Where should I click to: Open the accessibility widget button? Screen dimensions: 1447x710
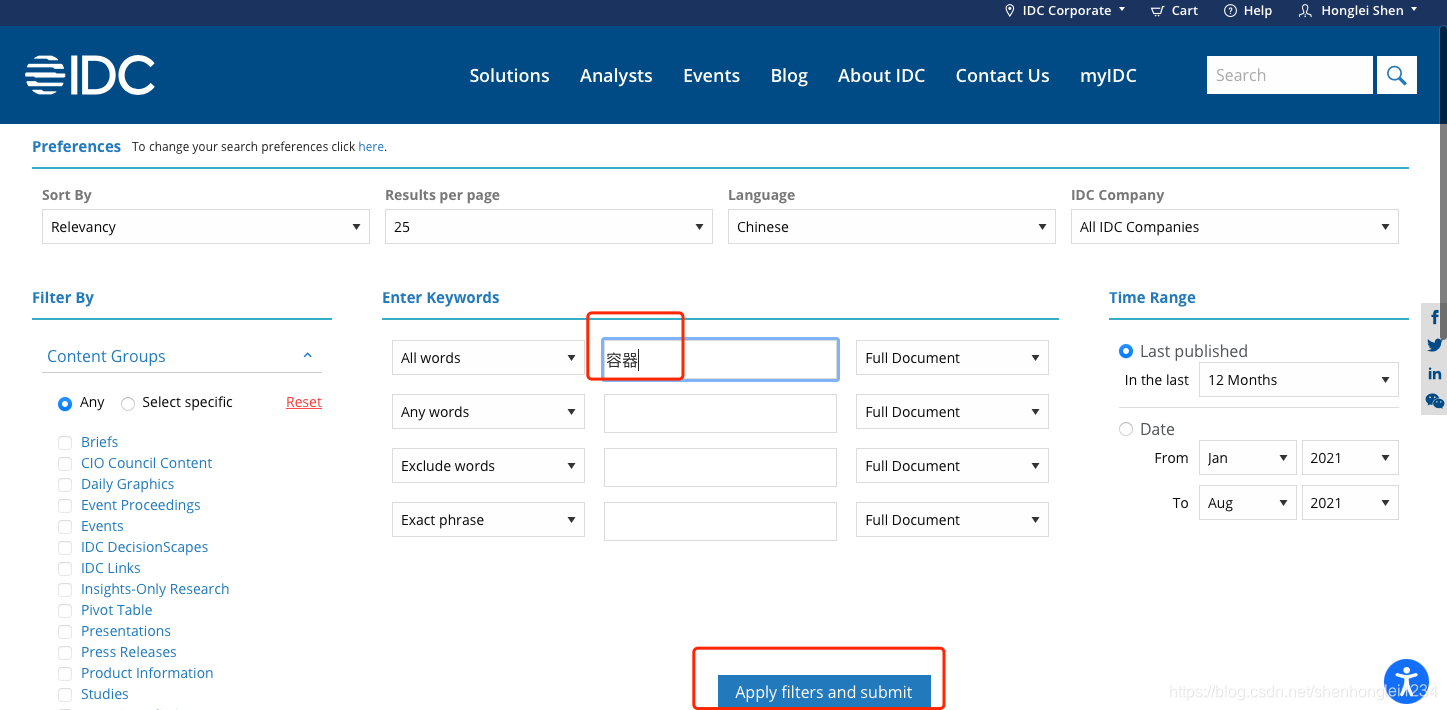(x=1407, y=682)
